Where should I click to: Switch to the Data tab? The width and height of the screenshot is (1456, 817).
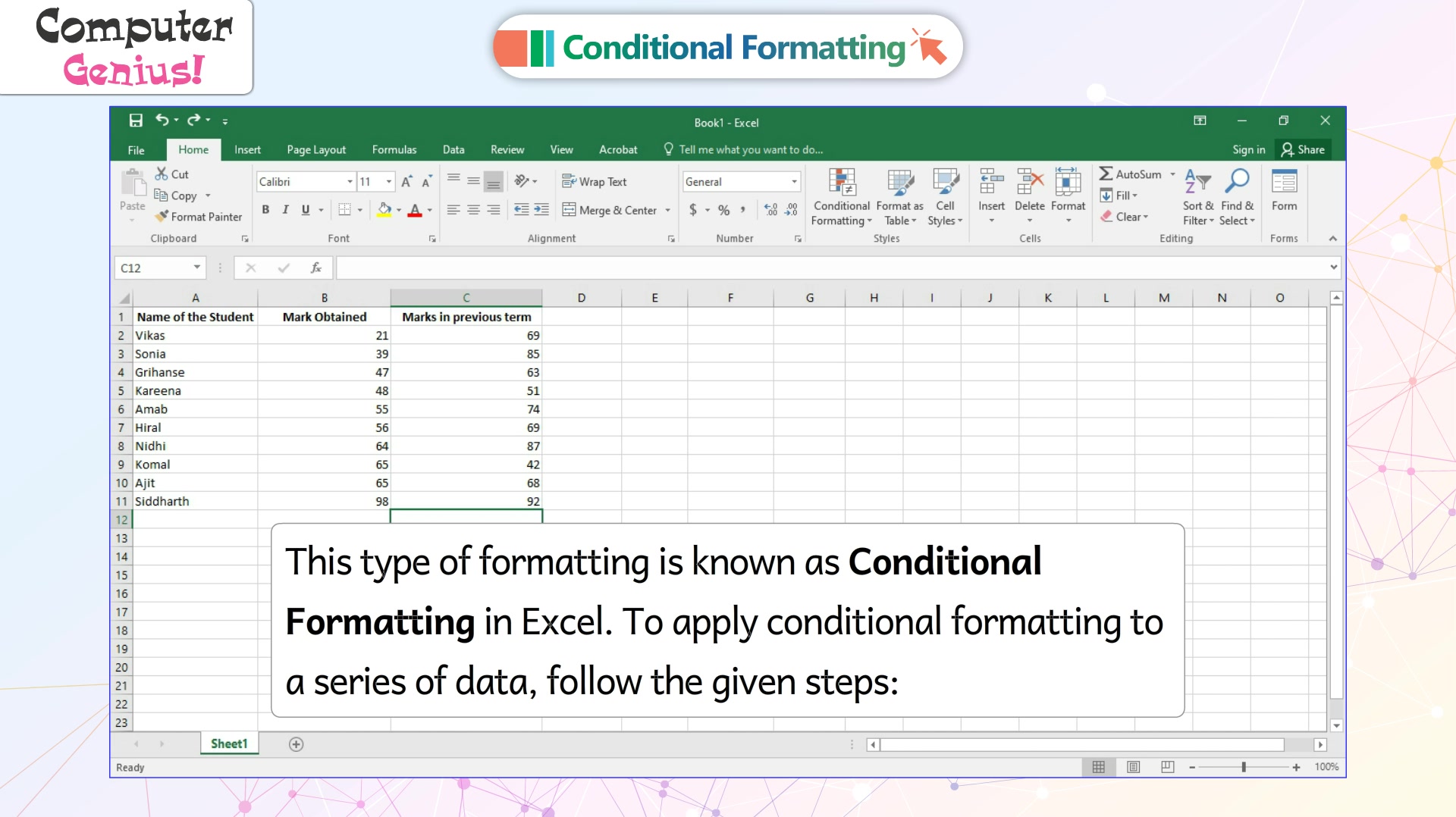click(453, 150)
